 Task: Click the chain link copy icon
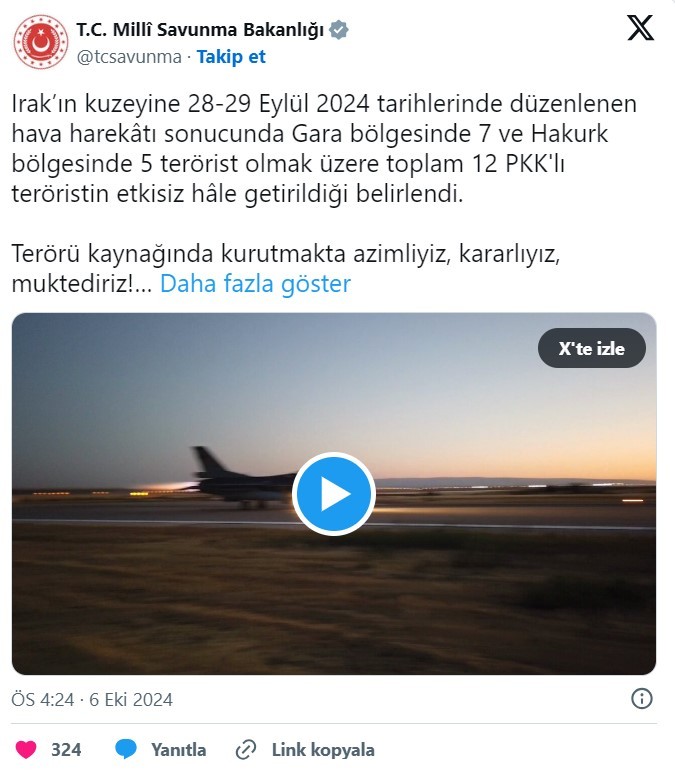click(x=246, y=749)
